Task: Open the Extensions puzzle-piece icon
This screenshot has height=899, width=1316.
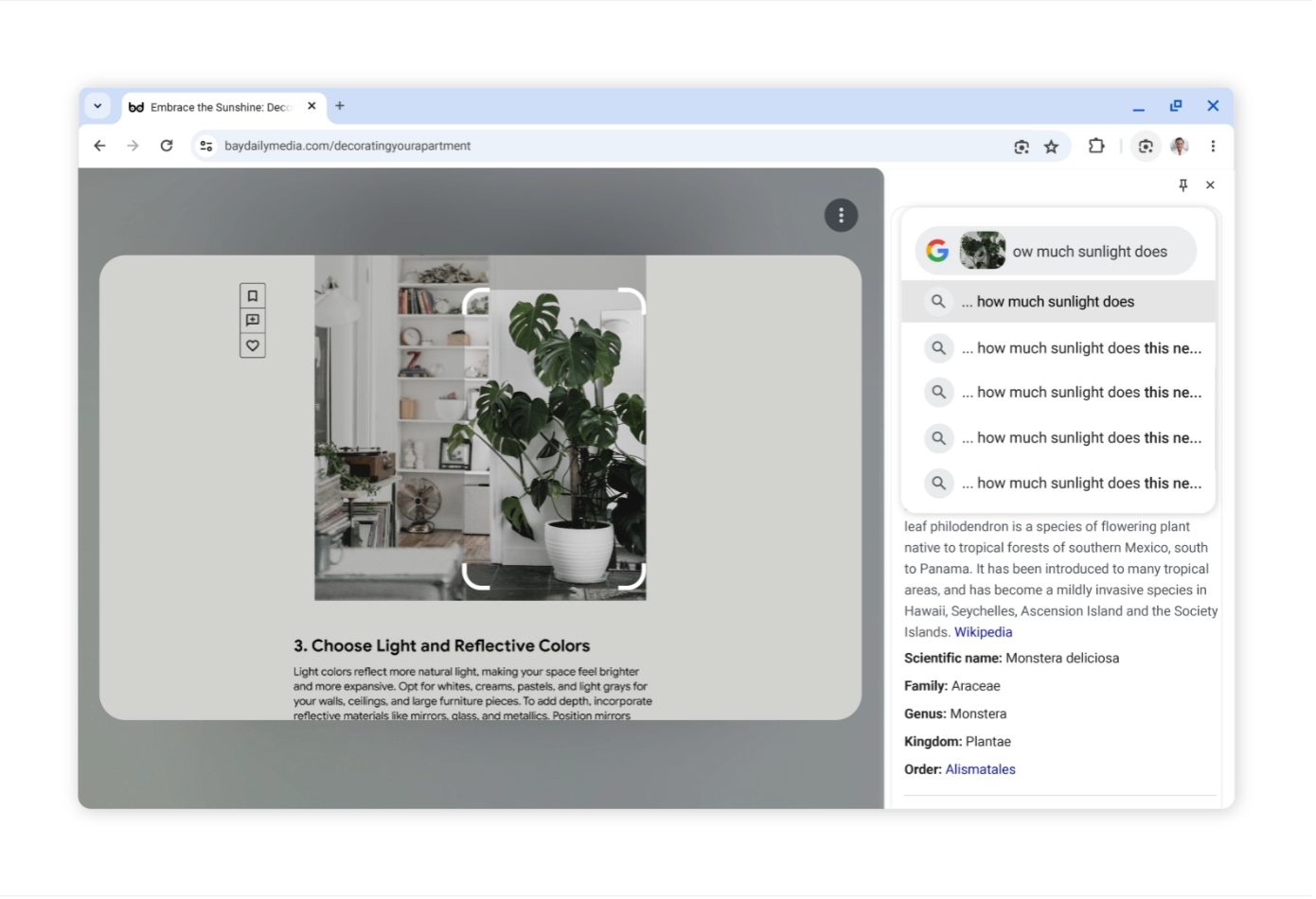Action: click(1096, 147)
